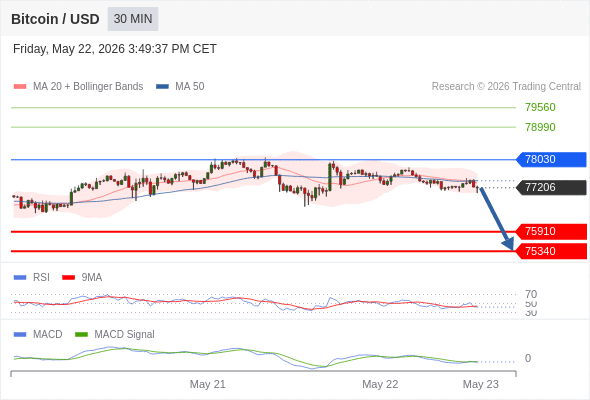Screen dimensions: 590x400
Task: Click the date and time stamp text
Action: pyautogui.click(x=115, y=49)
